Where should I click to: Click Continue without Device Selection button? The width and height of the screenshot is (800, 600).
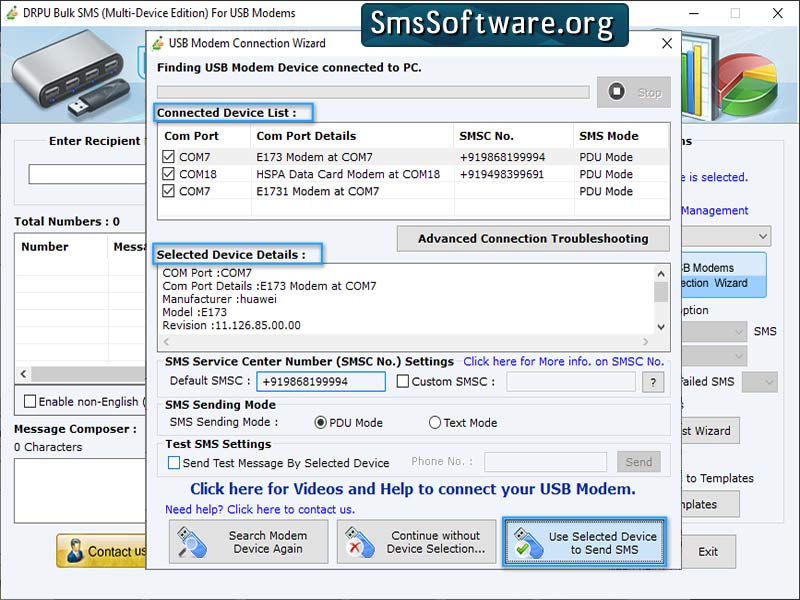point(416,542)
